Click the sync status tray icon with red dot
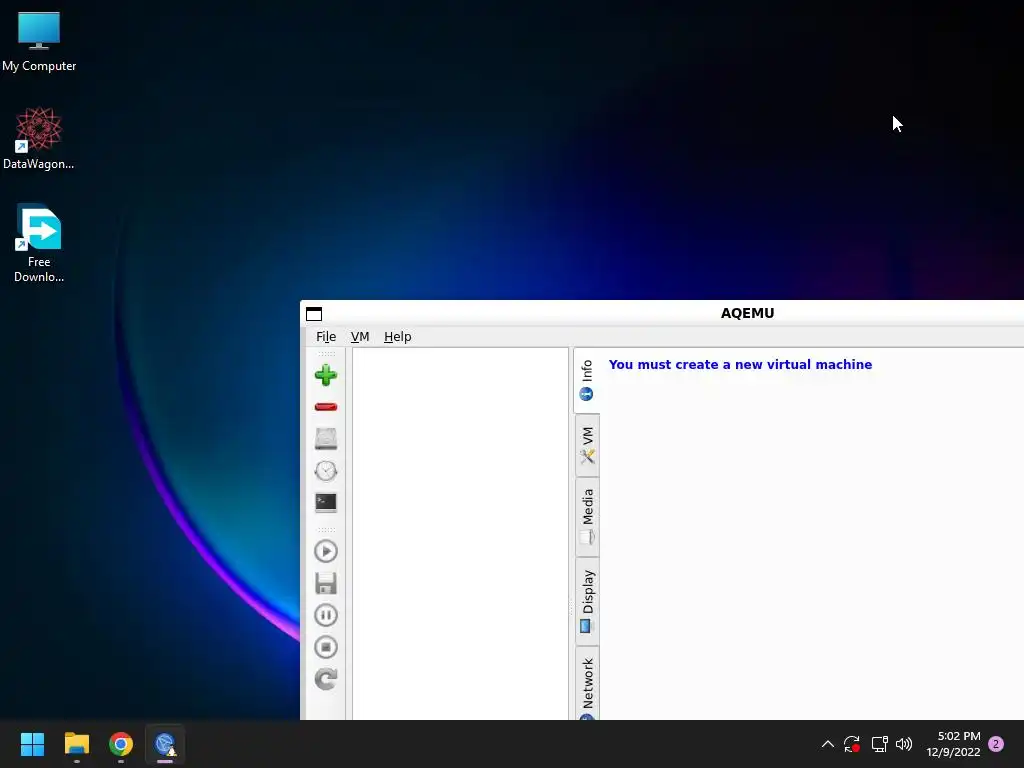 click(x=852, y=744)
